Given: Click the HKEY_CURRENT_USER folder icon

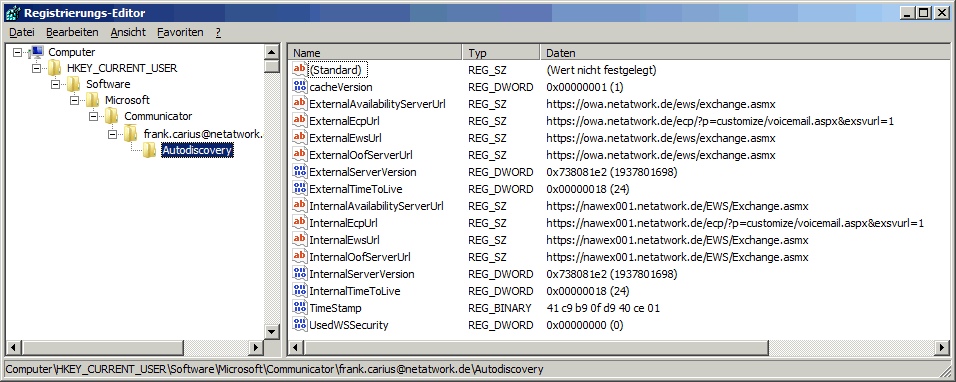Looking at the screenshot, I should pyautogui.click(x=54, y=68).
